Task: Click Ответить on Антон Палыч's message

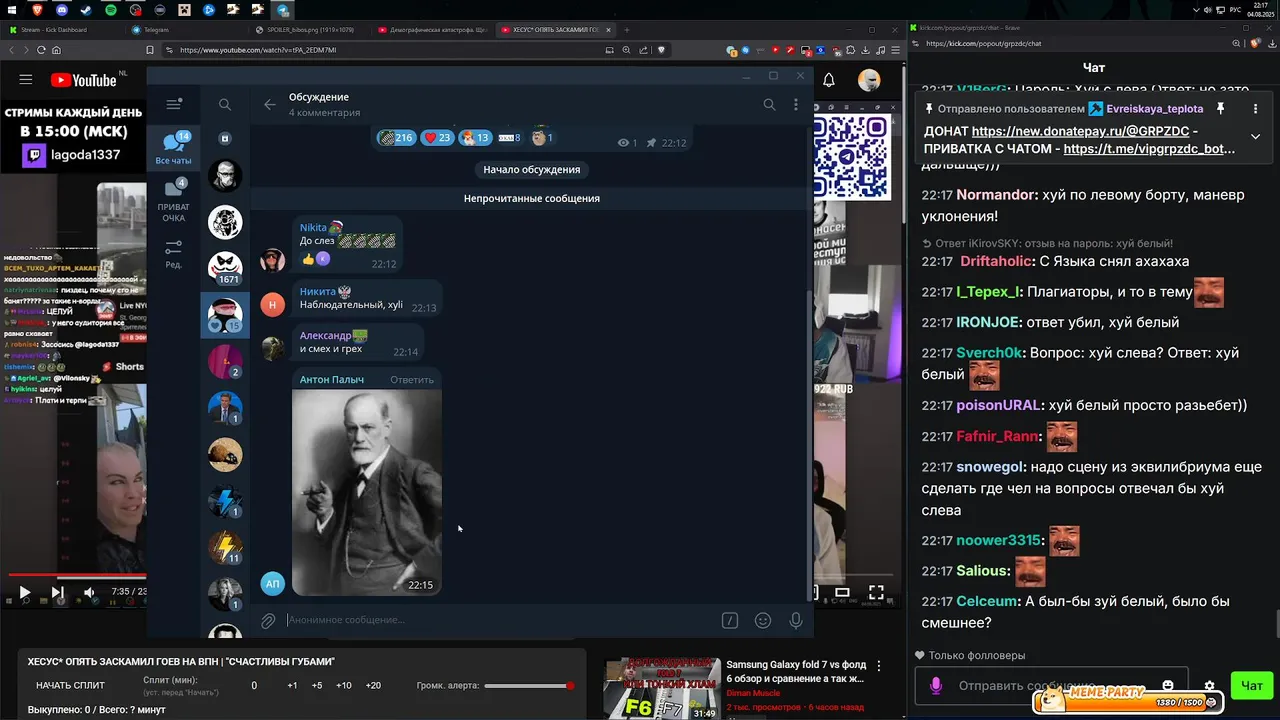Action: (412, 380)
